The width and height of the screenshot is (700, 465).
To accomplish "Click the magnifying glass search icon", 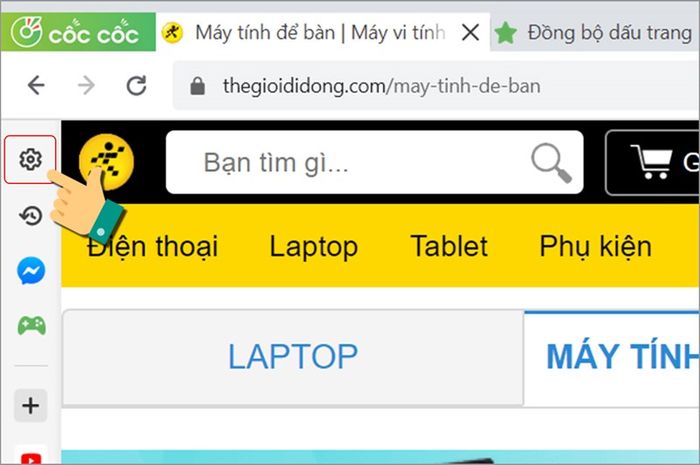I will click(x=551, y=162).
